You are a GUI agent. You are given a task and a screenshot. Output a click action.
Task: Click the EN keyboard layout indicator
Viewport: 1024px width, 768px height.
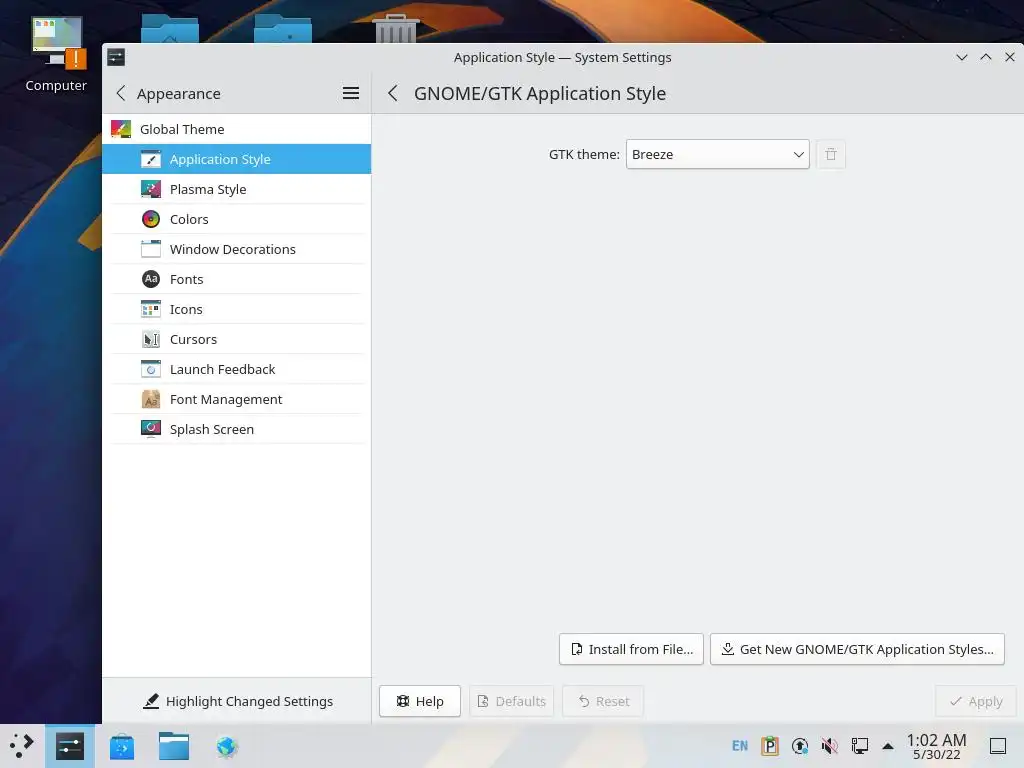tap(740, 746)
